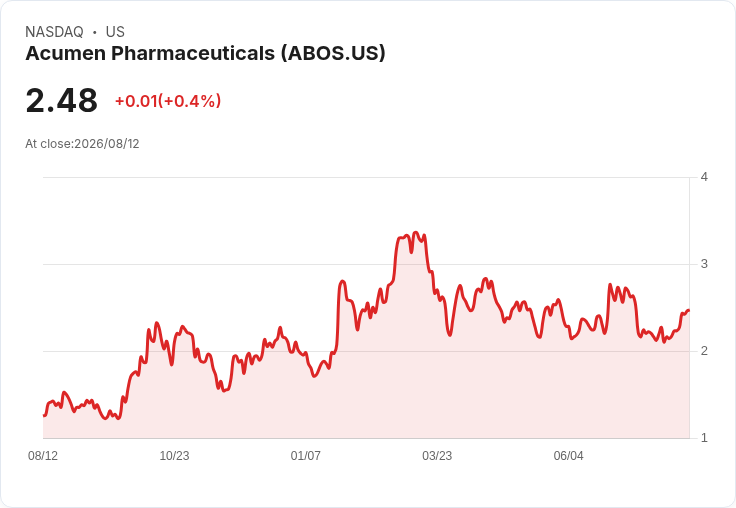Click the Acumen Pharmaceuticals (ABOS.US) title
This screenshot has height=508, width=736.
[205, 53]
